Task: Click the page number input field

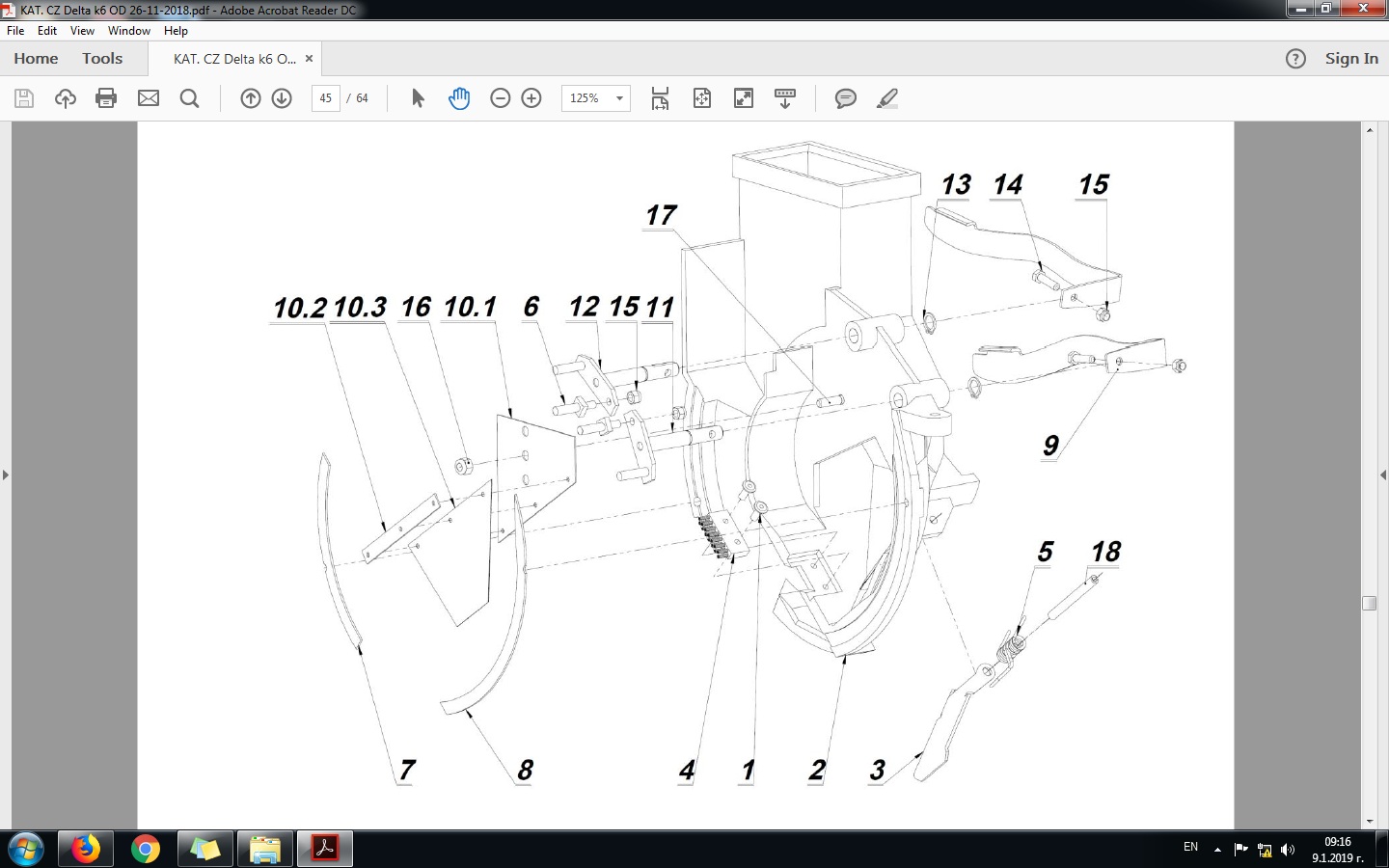Action: point(326,98)
